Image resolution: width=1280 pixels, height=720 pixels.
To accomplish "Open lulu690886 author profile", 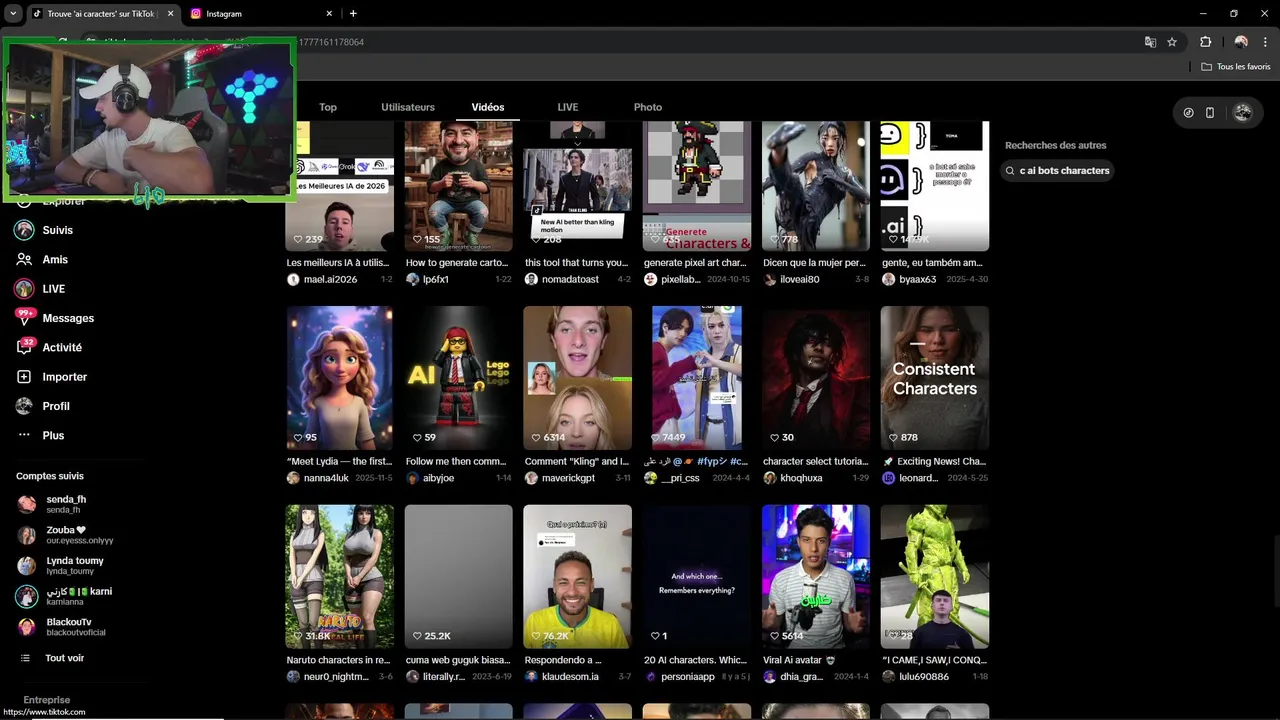I will tap(923, 677).
